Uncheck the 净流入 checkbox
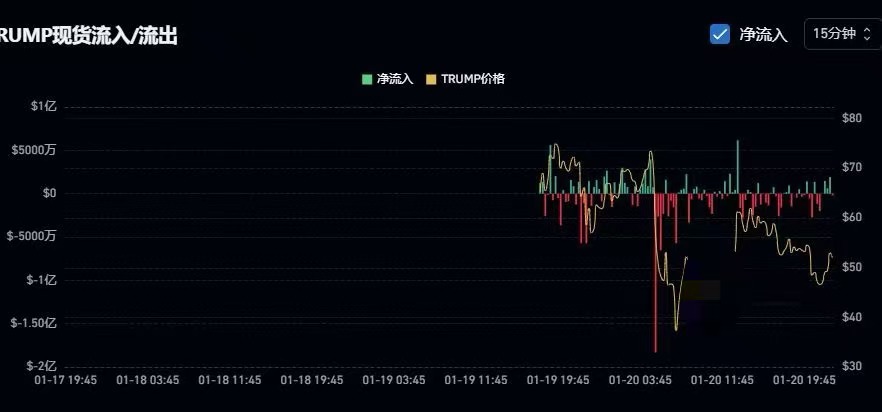This screenshot has width=882, height=412. coord(720,34)
